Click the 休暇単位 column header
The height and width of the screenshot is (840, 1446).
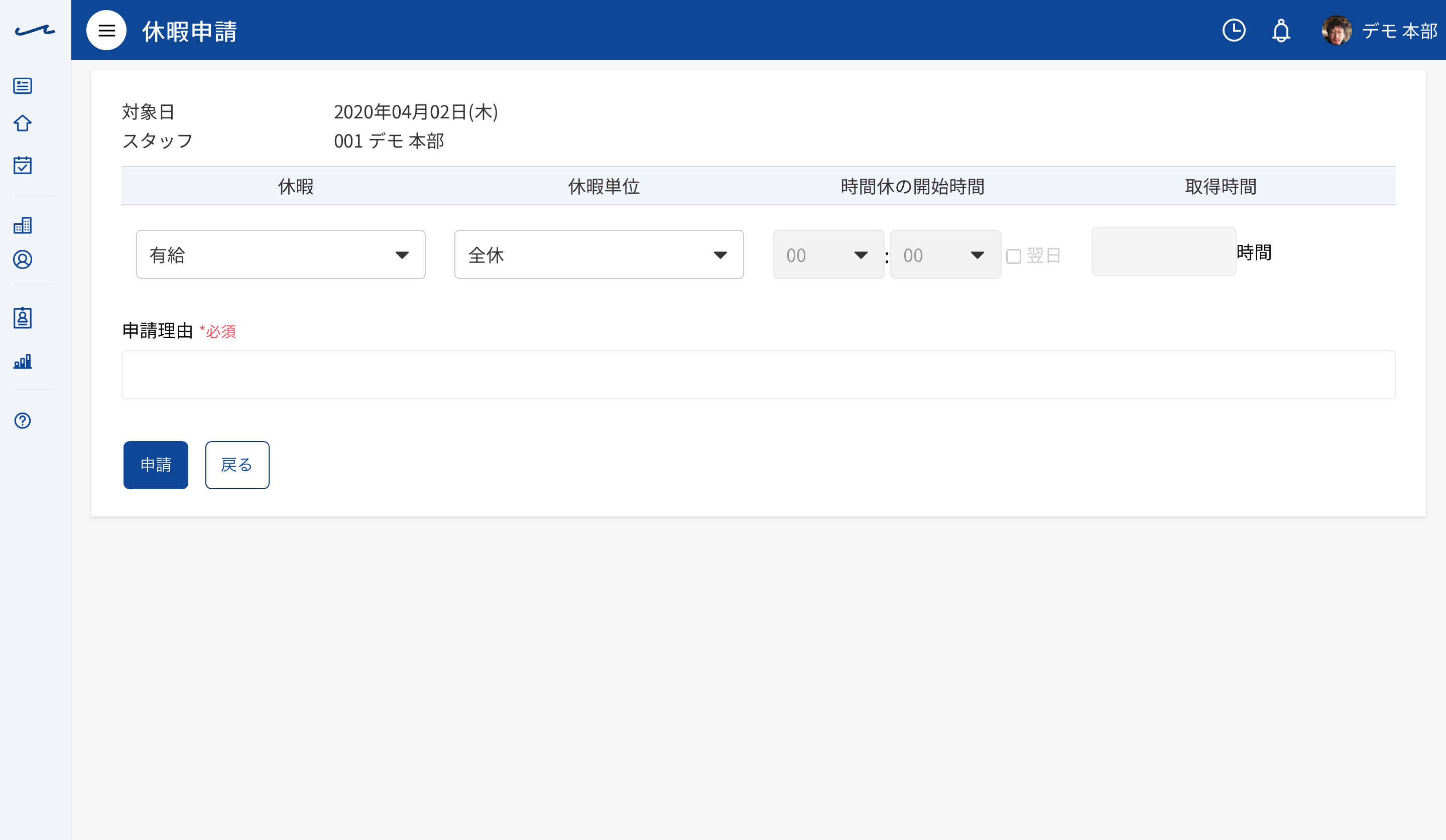(604, 186)
